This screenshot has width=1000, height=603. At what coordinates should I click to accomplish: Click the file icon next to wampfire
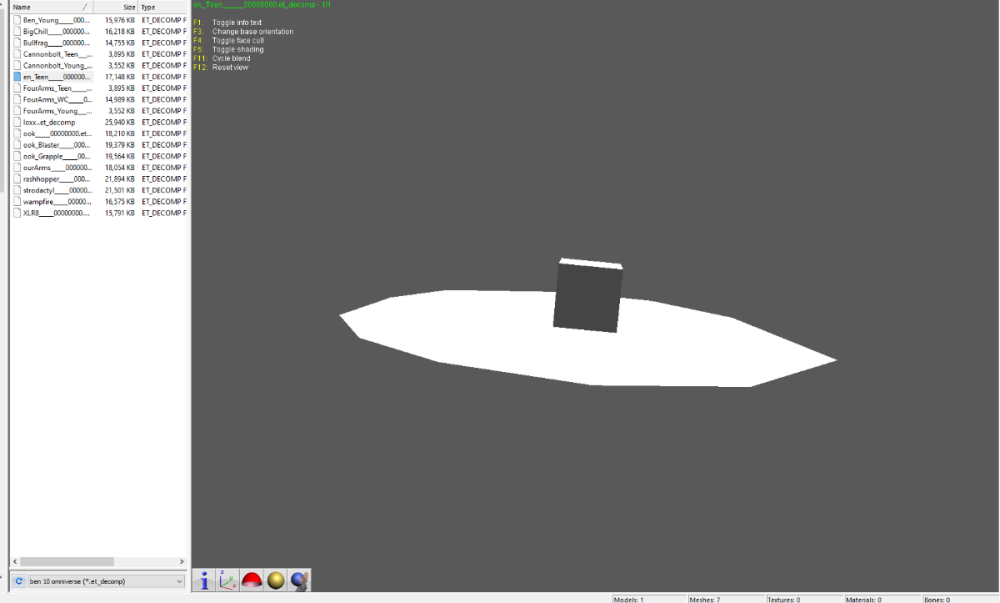(x=17, y=201)
